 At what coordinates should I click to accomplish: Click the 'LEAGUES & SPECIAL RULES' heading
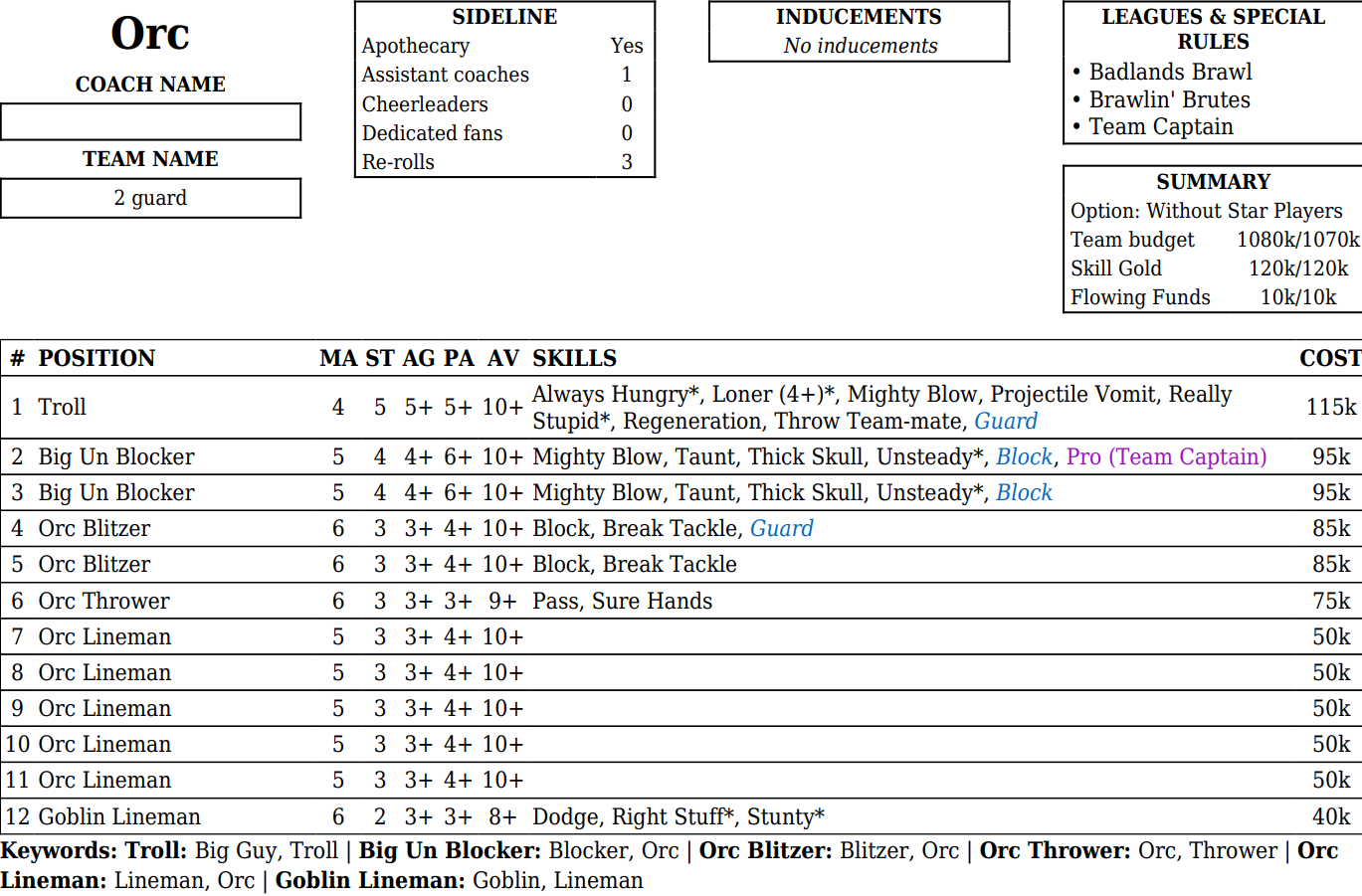[x=1213, y=29]
